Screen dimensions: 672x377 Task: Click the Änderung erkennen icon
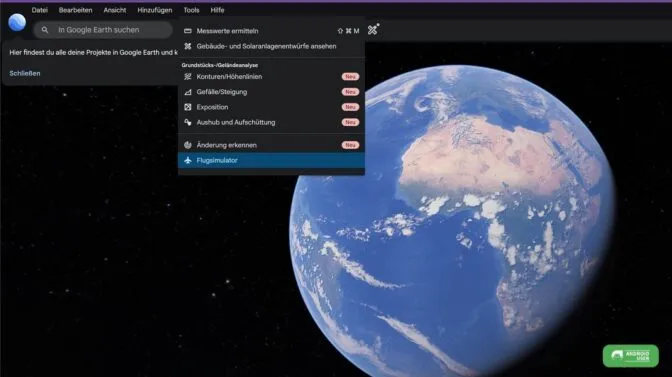(x=188, y=145)
